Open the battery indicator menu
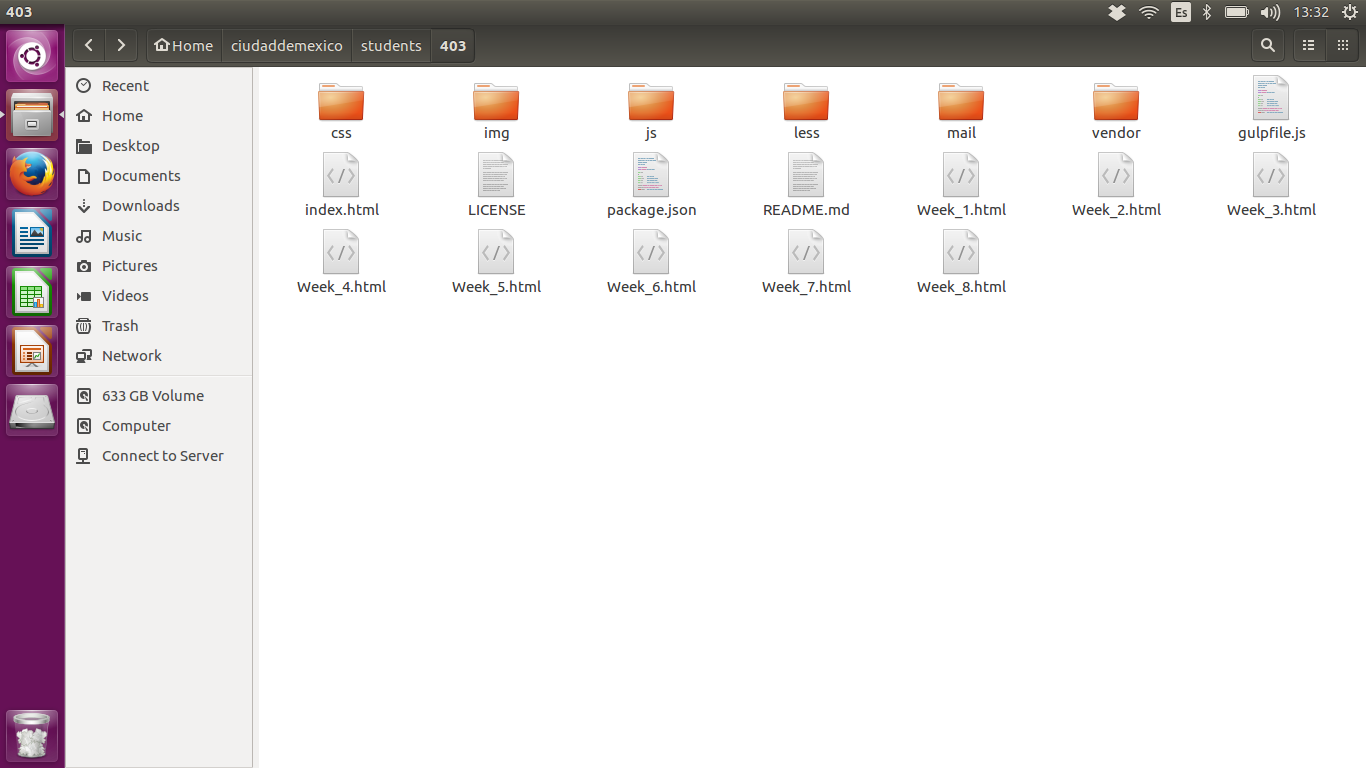Screen dimensions: 1366x768 [x=1237, y=12]
